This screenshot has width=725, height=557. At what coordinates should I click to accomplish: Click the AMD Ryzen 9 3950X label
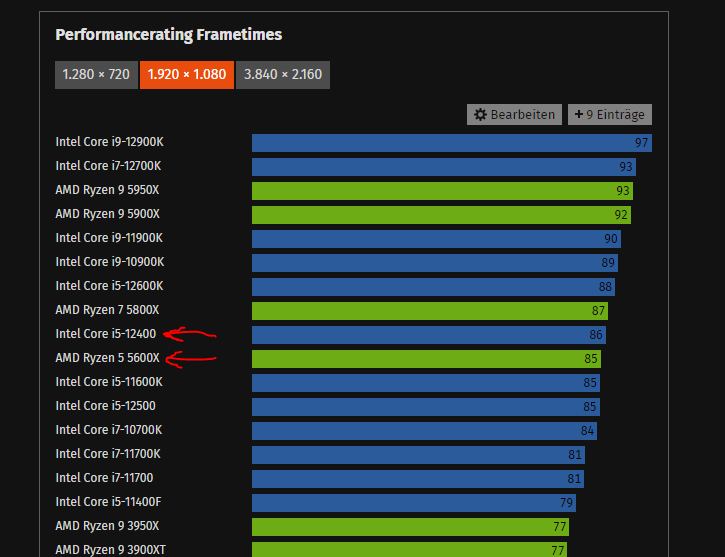tap(107, 526)
